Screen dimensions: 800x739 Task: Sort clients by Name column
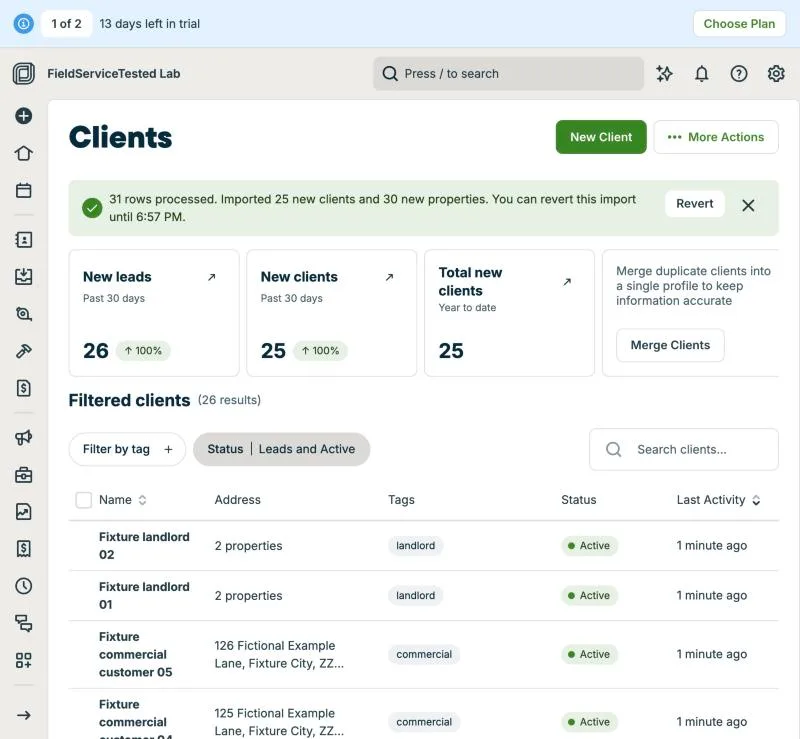(122, 500)
